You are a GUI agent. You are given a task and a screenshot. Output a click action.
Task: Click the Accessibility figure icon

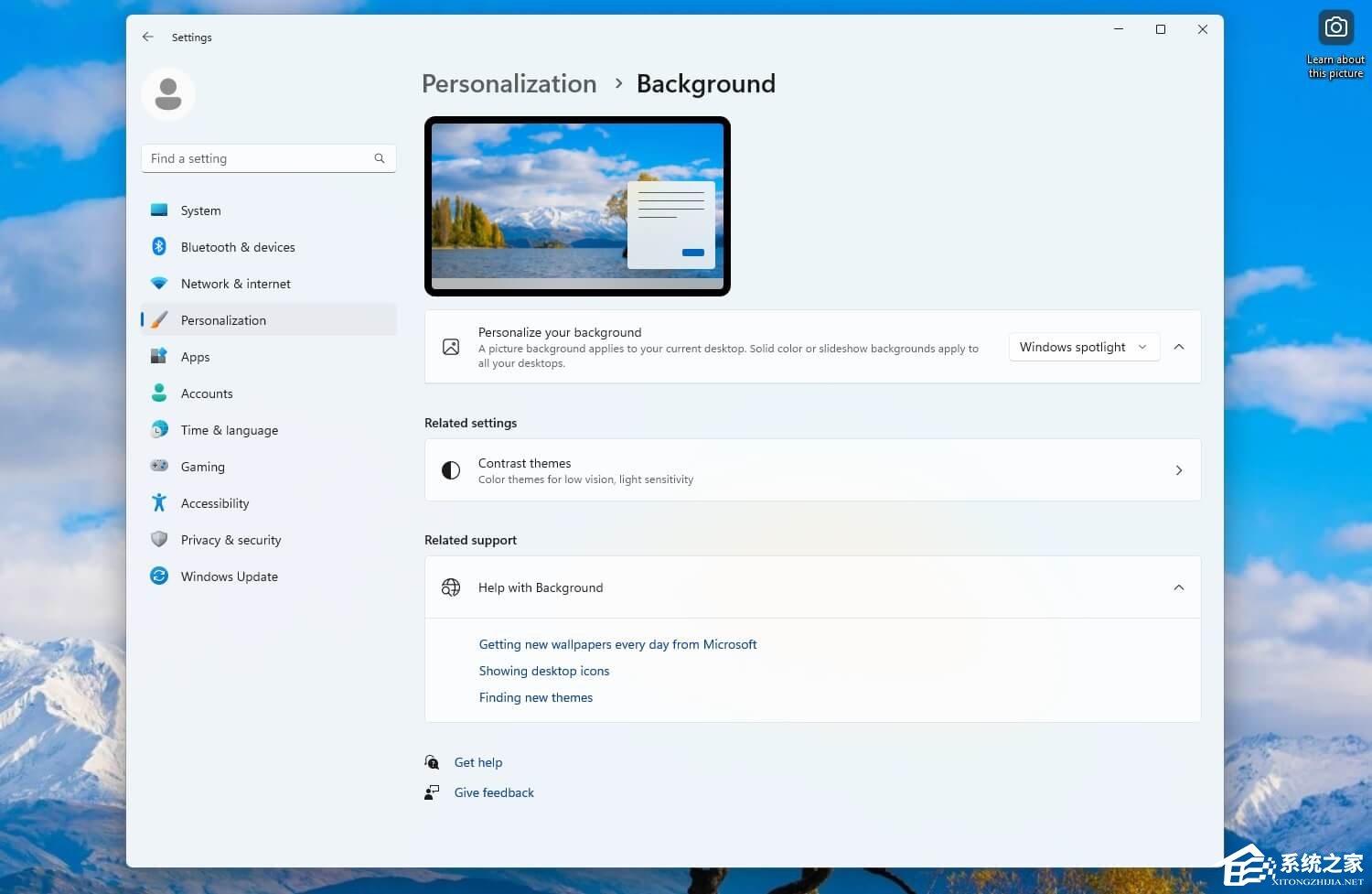point(159,503)
